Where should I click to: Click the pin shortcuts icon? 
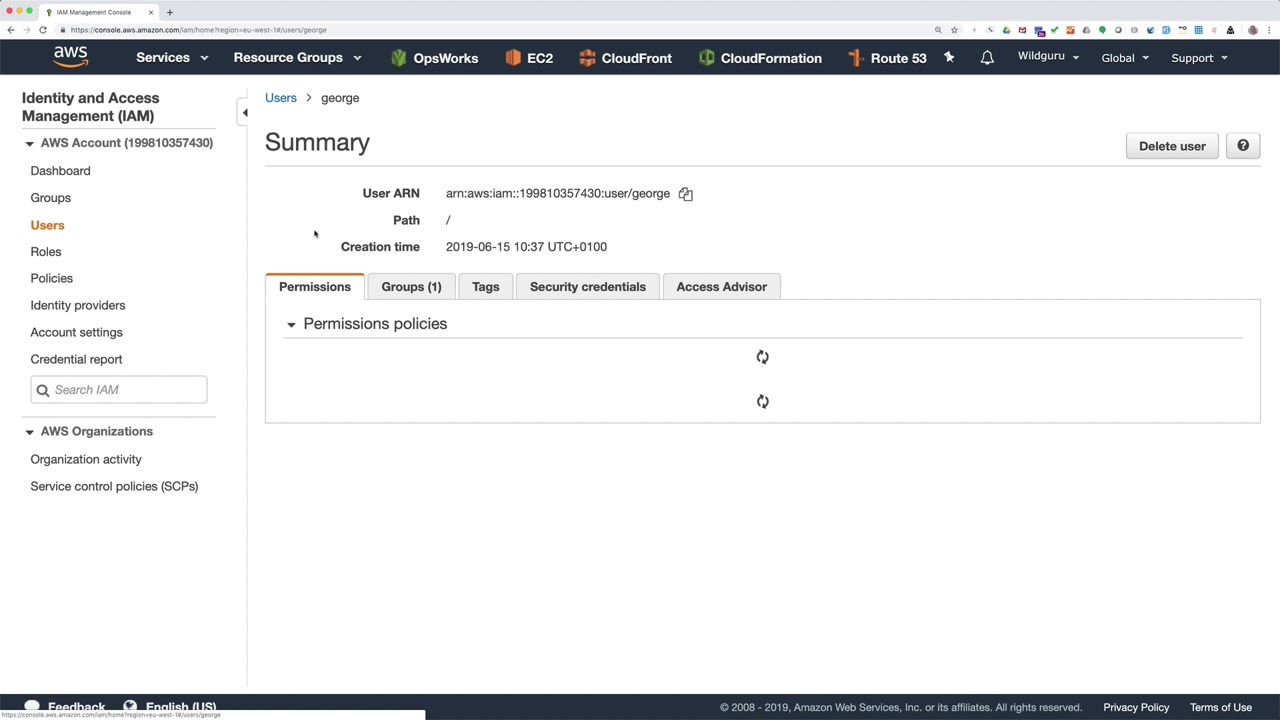[949, 58]
